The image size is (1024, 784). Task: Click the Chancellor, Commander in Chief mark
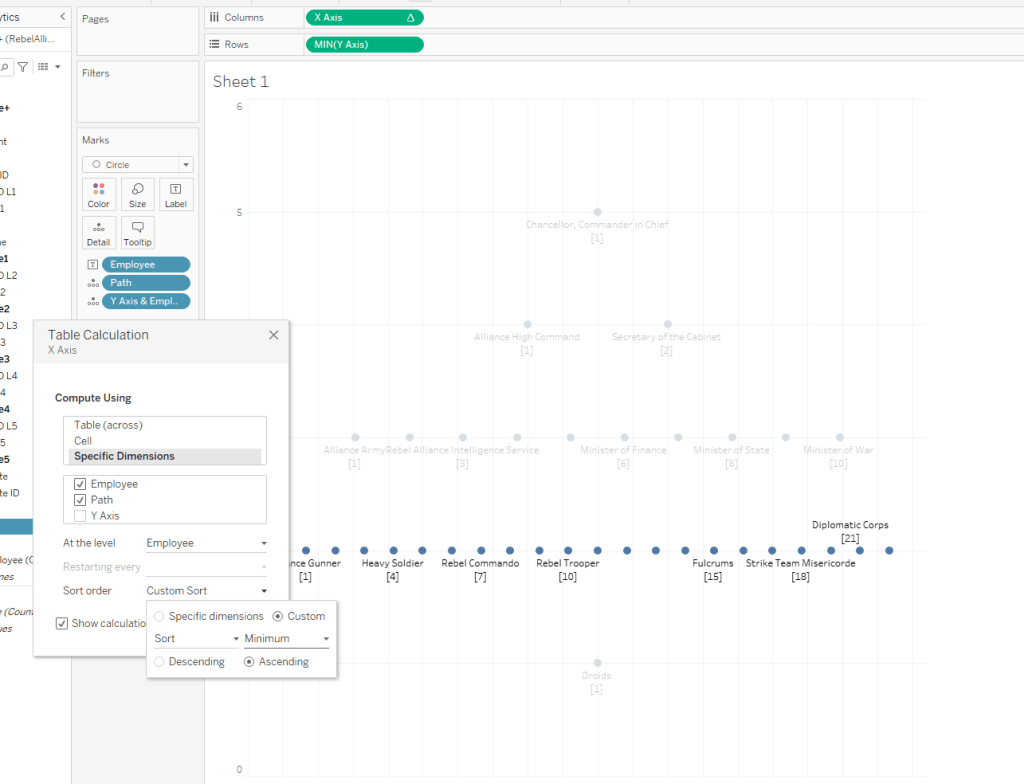click(x=597, y=212)
